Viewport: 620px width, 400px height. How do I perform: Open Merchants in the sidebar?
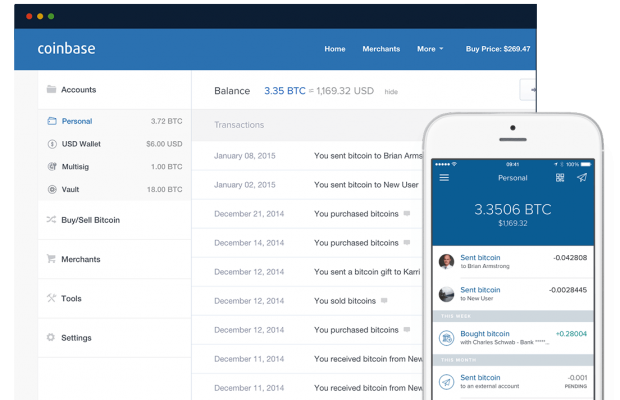pos(81,259)
